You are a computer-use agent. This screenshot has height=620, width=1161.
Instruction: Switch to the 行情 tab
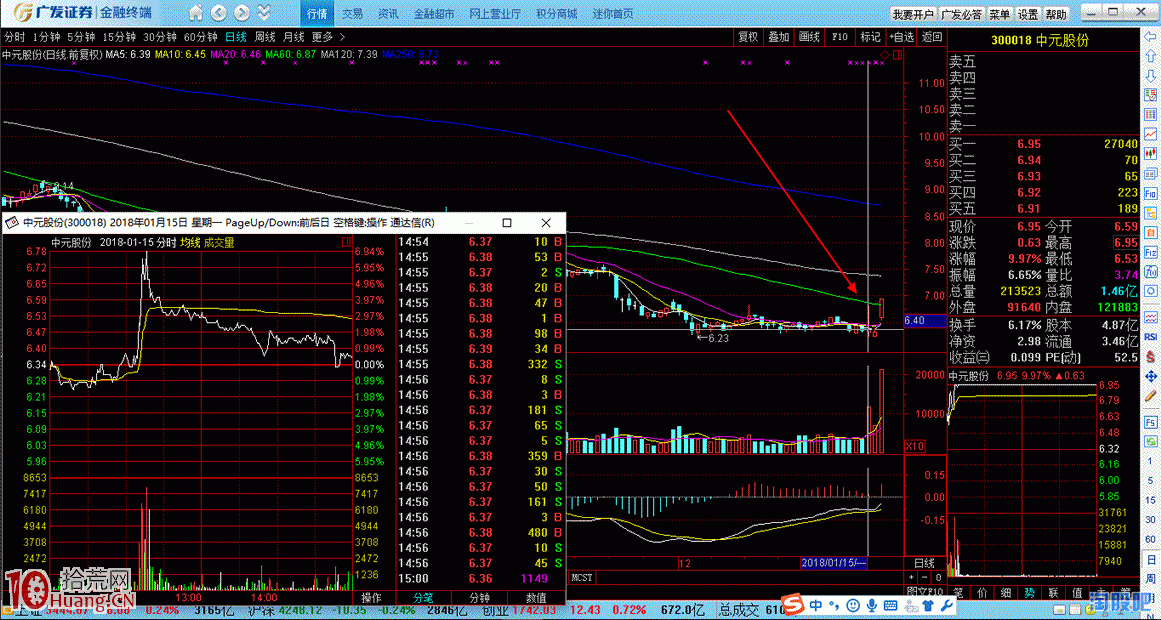coord(316,13)
